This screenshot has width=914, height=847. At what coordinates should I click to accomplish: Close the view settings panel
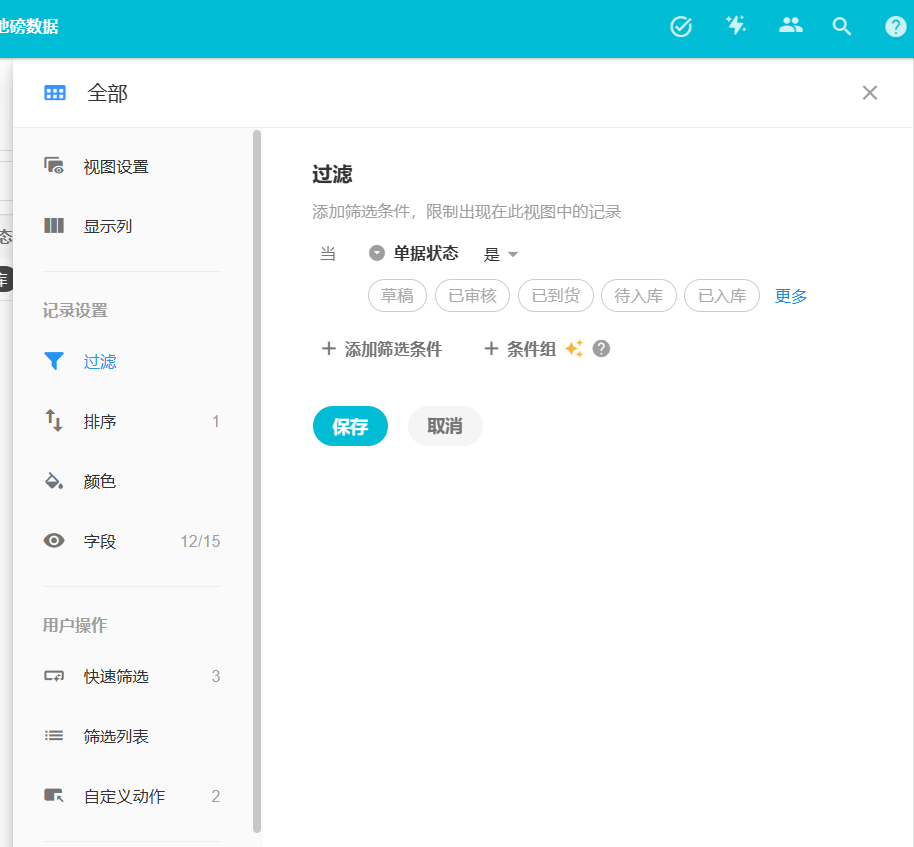click(x=870, y=93)
